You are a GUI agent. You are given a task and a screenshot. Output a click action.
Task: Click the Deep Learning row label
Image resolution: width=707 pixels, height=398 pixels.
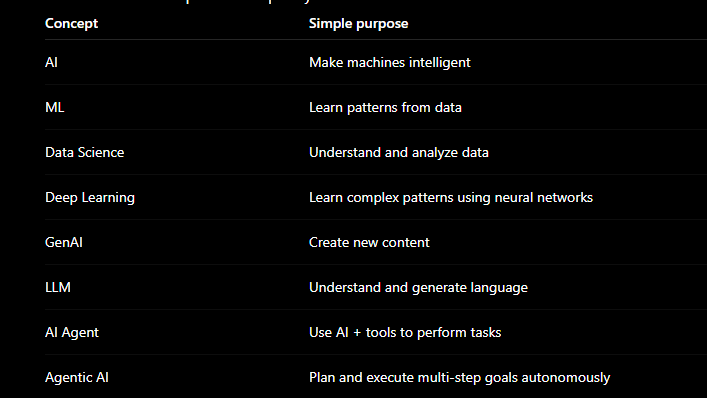click(x=90, y=197)
